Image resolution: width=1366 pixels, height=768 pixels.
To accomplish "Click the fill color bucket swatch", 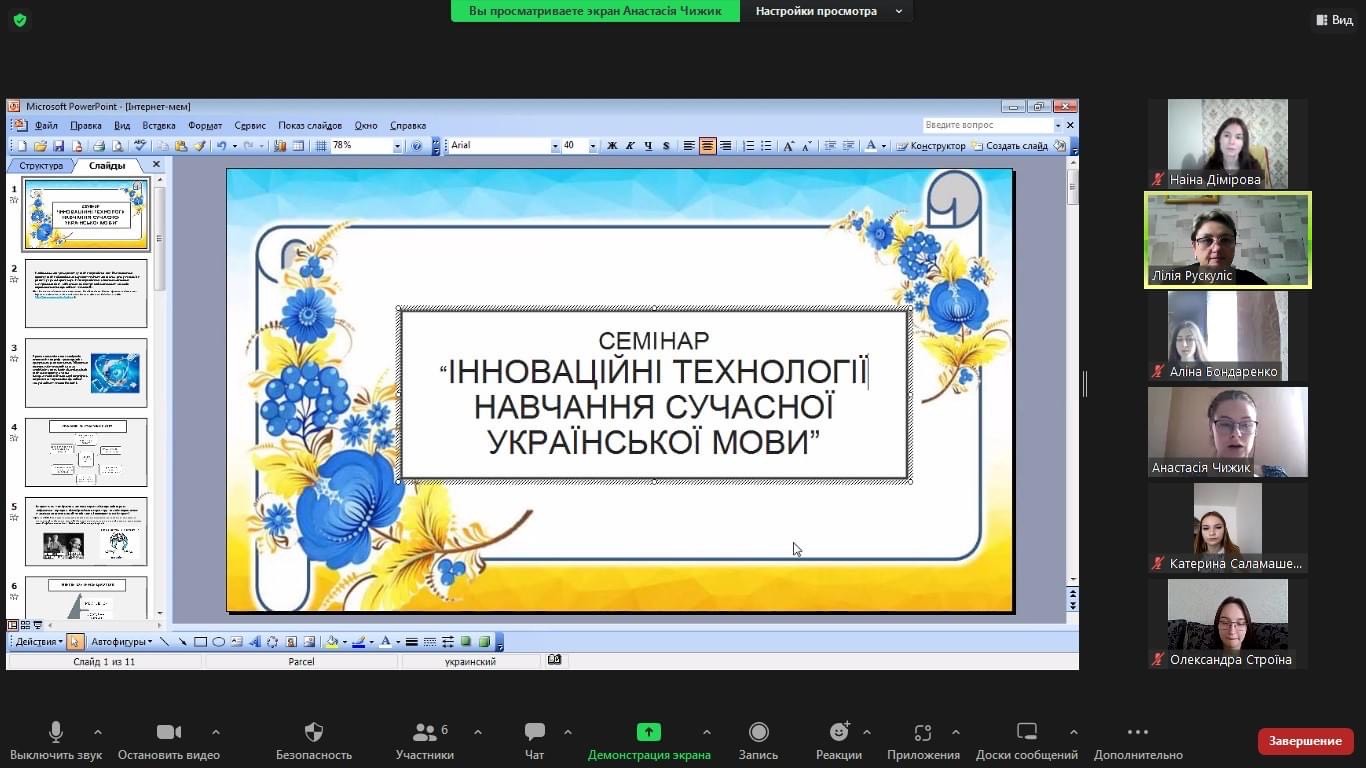I will point(332,642).
